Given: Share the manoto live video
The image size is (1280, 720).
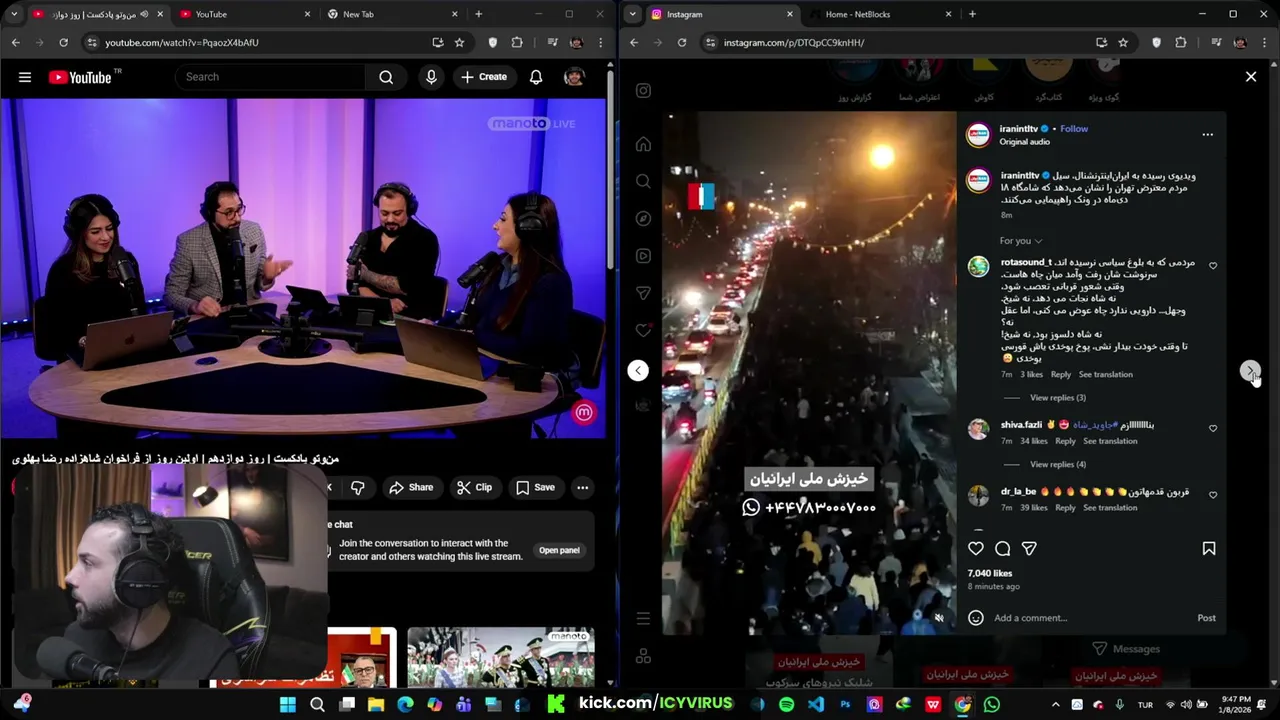Looking at the screenshot, I should [x=411, y=488].
